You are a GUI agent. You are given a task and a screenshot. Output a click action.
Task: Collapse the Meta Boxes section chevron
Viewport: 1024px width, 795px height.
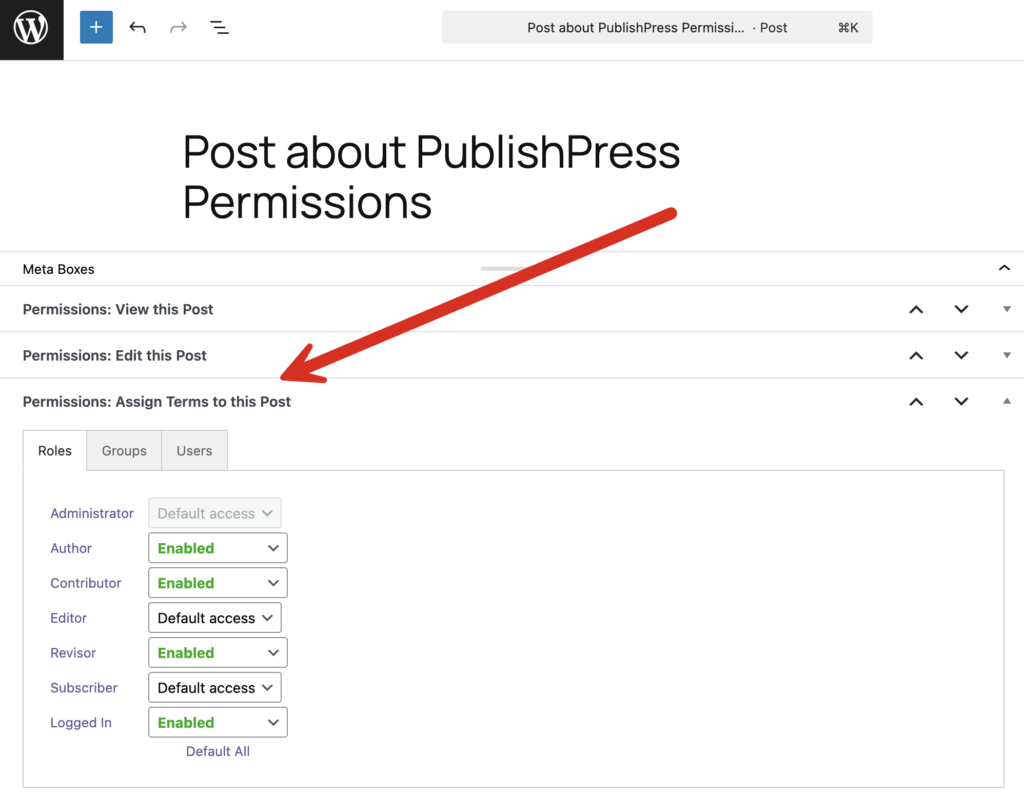[1004, 268]
